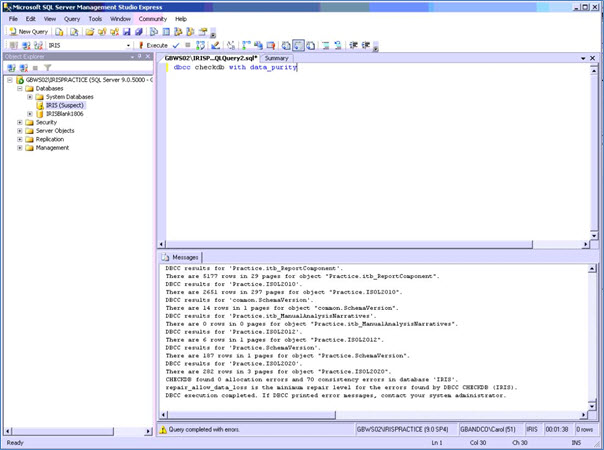Click the New Query button
This screenshot has height=450, width=604.
29,32
